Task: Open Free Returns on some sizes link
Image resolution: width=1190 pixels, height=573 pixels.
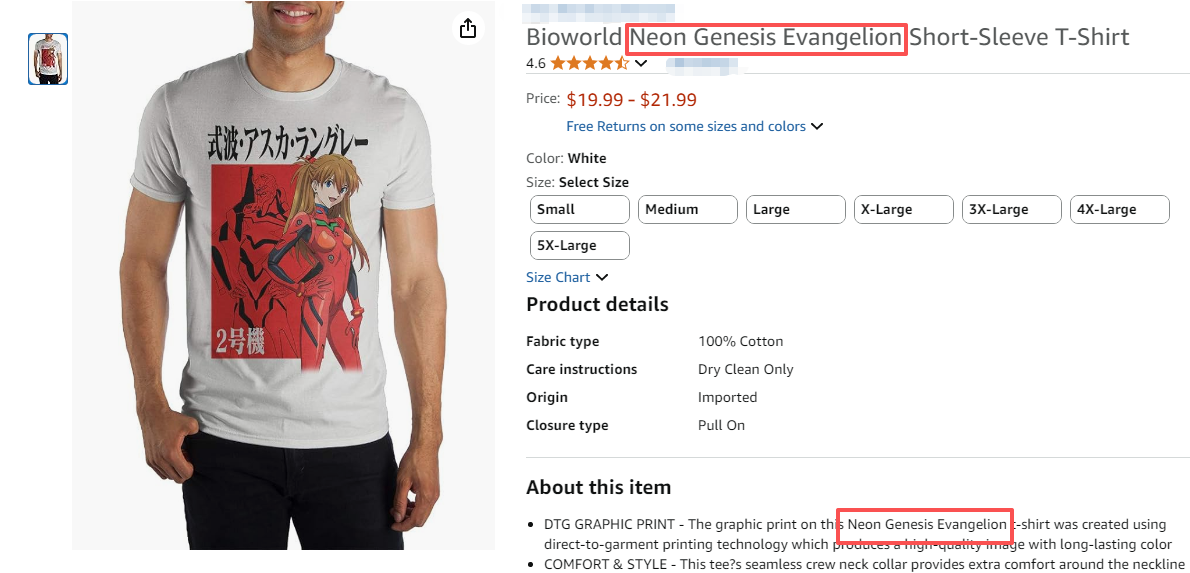Action: coord(686,126)
